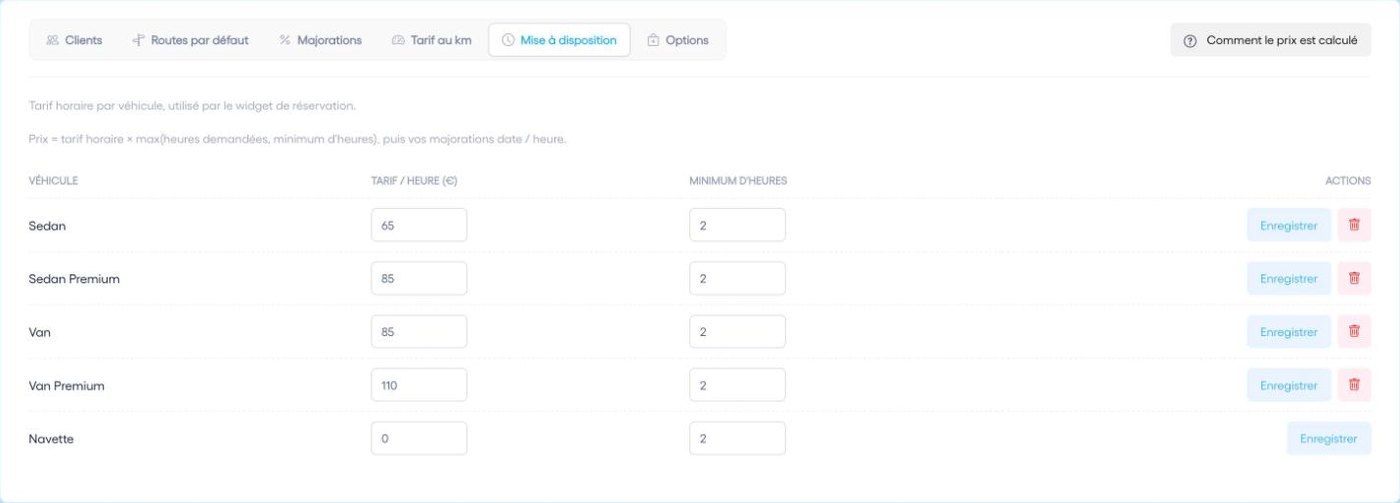Click the percent icon beside Majorations
This screenshot has height=503, width=1400.
point(285,40)
